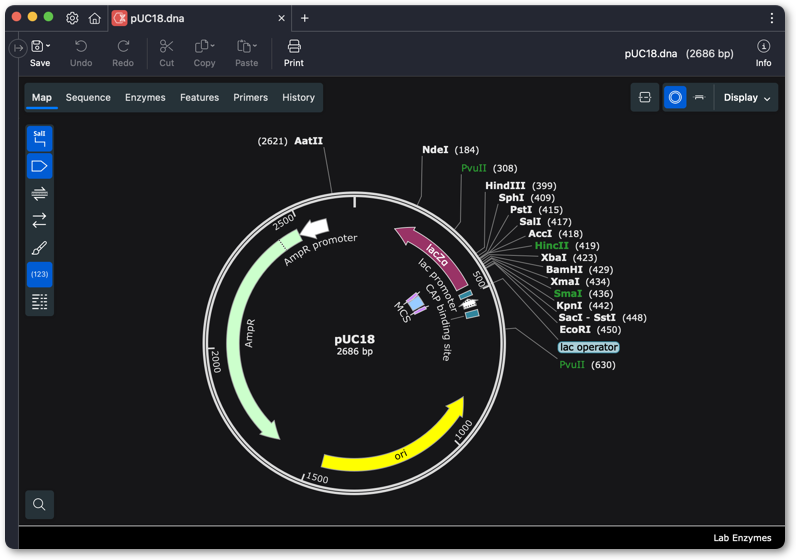Open the magnifier search tool
Viewport: 796px width, 560px height.
pyautogui.click(x=39, y=504)
